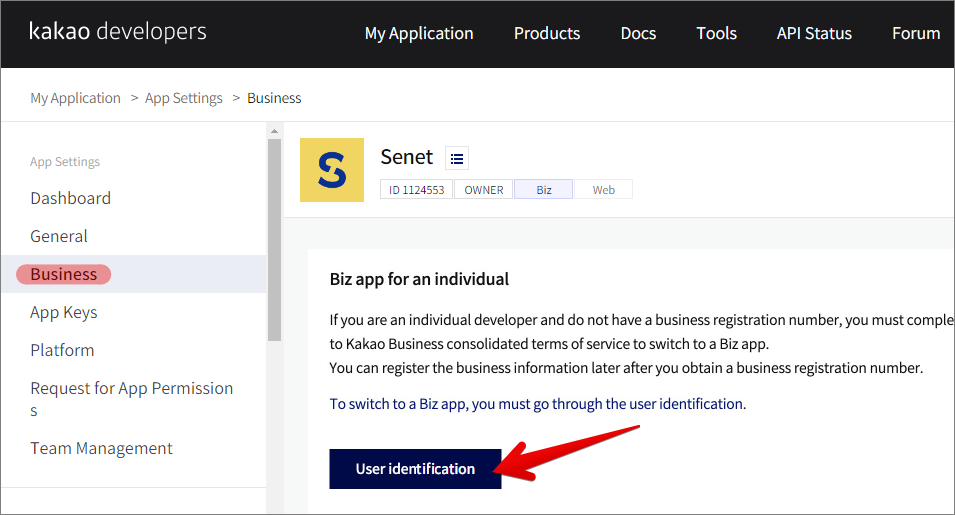The width and height of the screenshot is (955, 515).
Task: Click the kakao developers logo
Action: pyautogui.click(x=118, y=32)
